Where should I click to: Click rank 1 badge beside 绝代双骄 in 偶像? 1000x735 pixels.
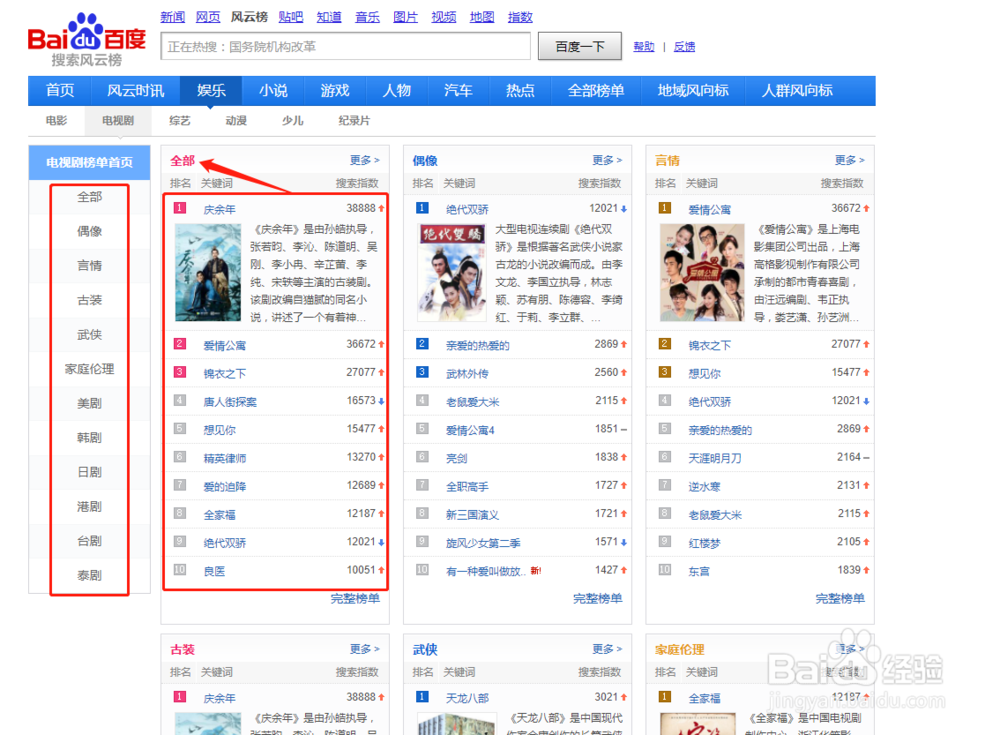[422, 208]
